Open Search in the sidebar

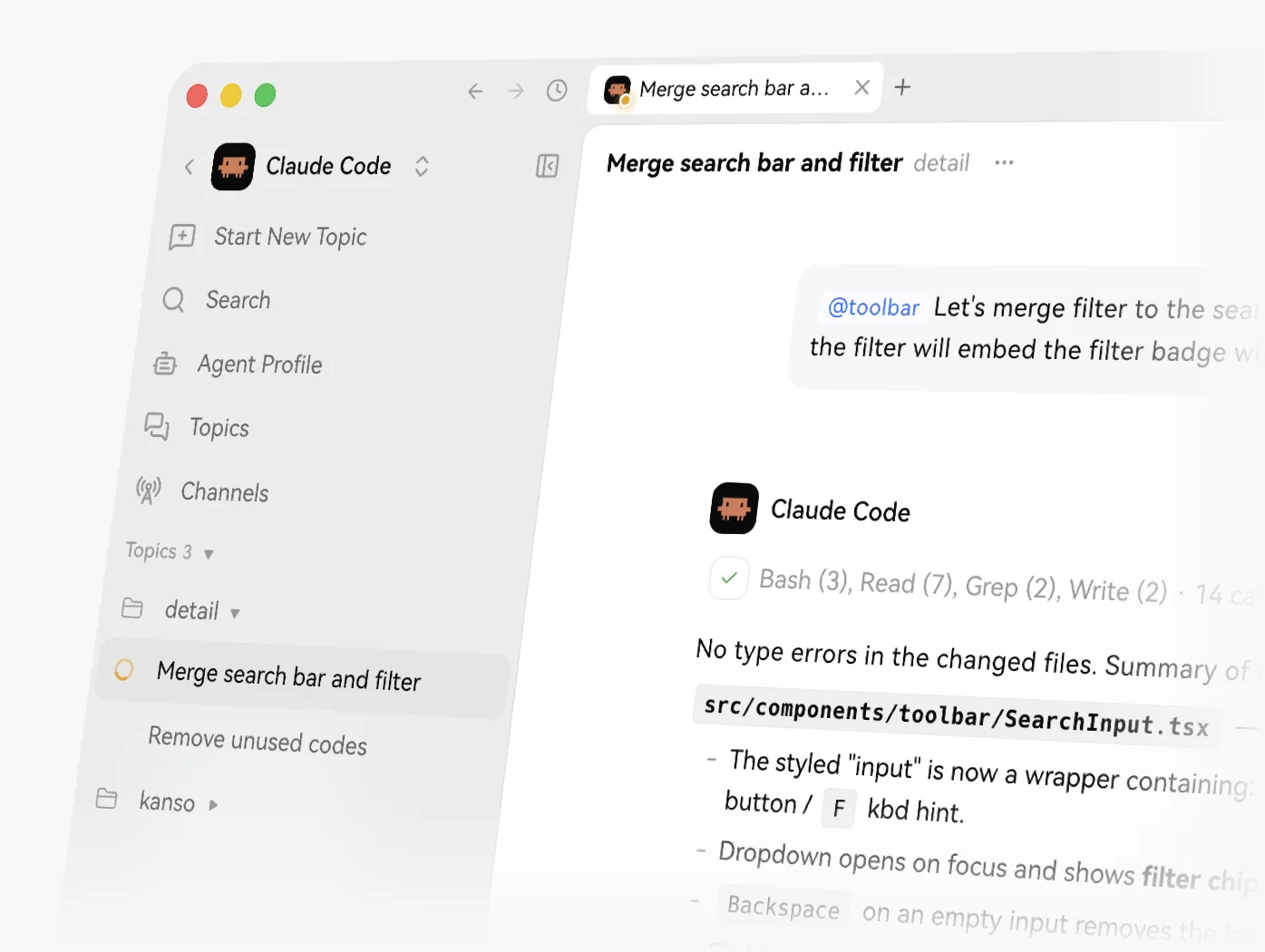[x=238, y=300]
